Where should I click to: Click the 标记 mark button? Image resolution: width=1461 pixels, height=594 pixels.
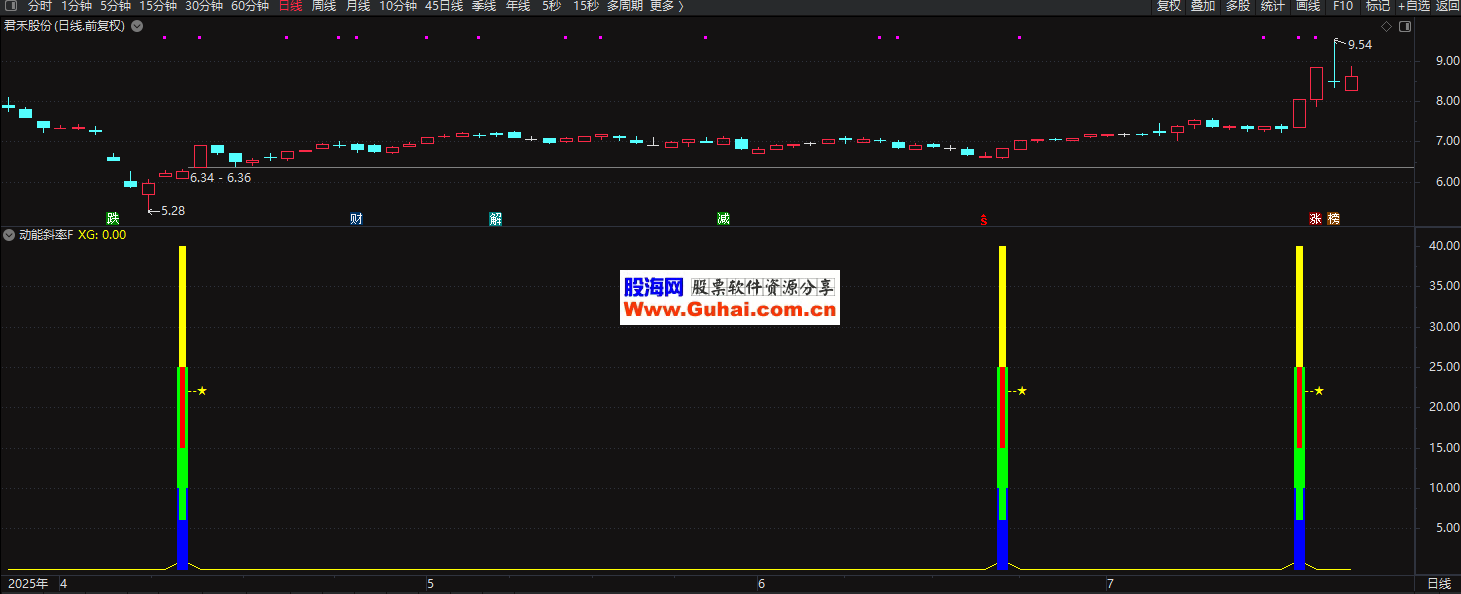[x=1378, y=6]
